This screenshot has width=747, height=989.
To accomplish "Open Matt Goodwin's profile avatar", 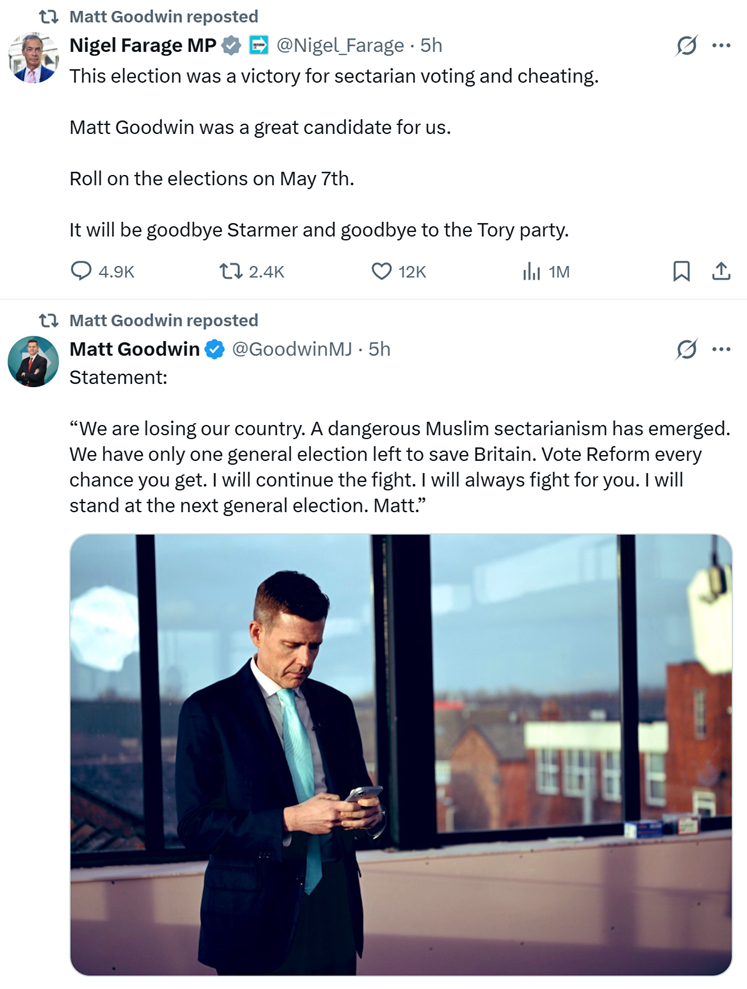I will click(x=34, y=361).
